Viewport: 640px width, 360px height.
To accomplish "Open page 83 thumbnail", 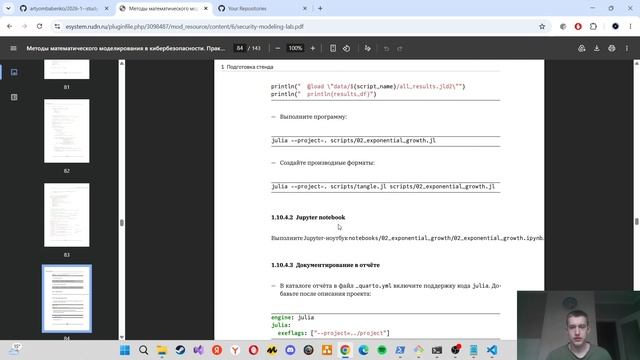I will click(67, 215).
